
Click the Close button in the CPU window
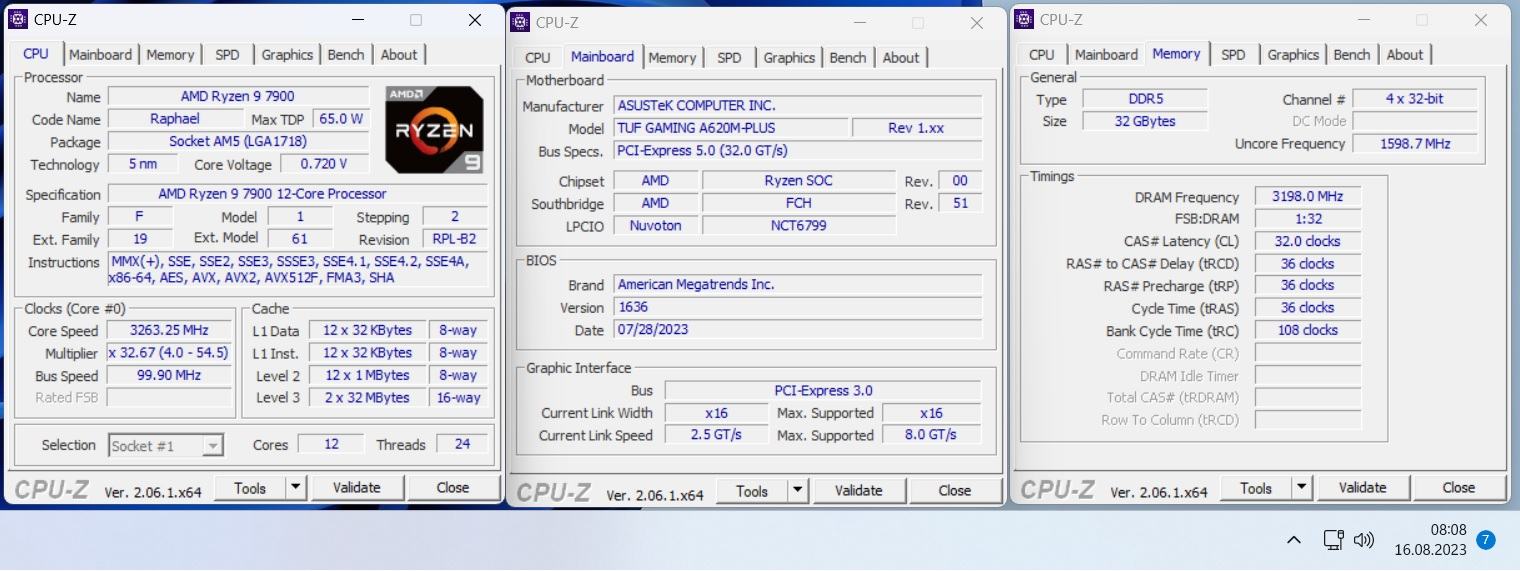(453, 488)
